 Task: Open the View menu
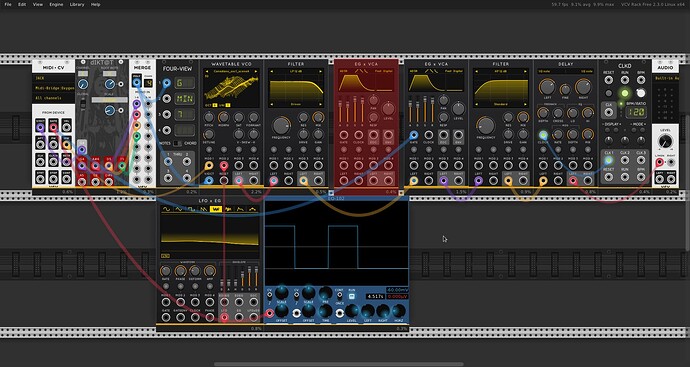tap(38, 4)
